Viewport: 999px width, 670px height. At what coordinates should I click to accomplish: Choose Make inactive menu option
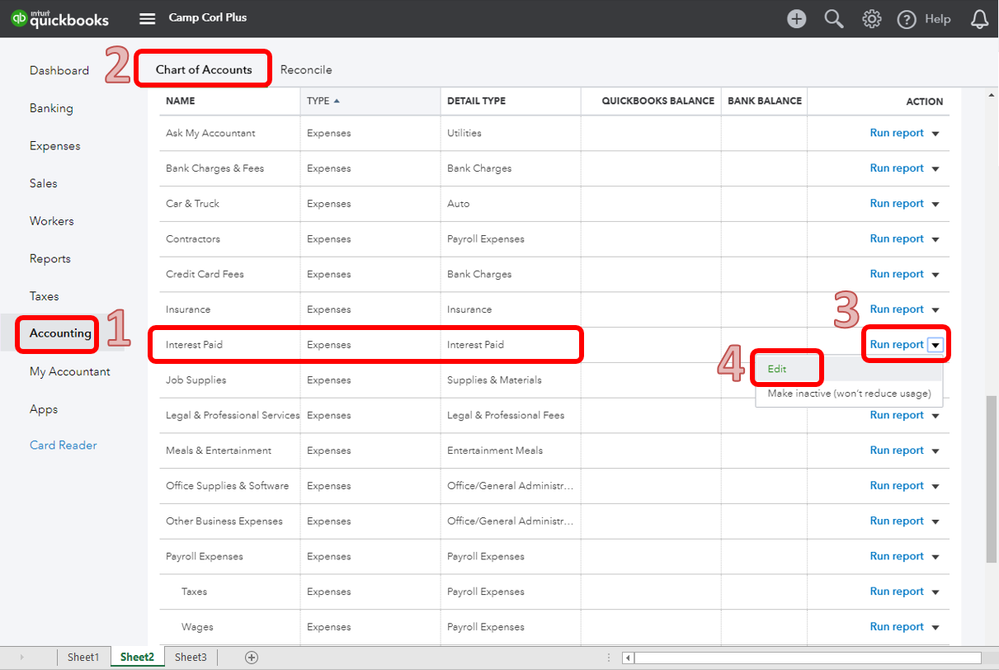(x=849, y=394)
